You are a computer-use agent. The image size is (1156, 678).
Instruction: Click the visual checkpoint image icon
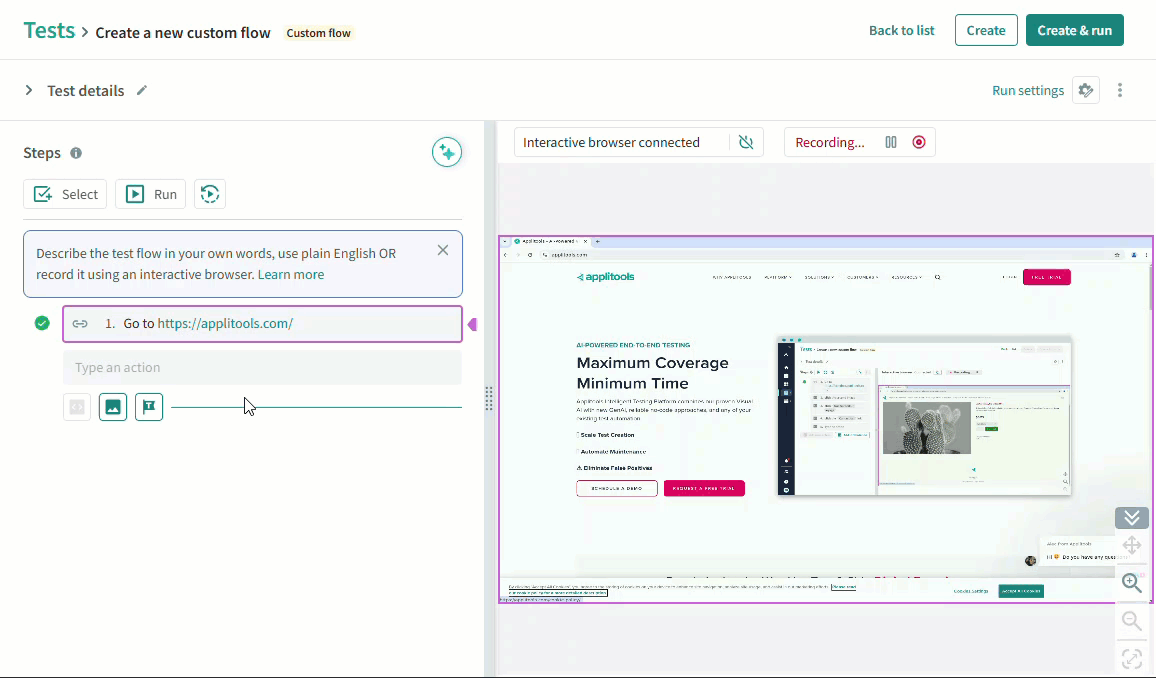pos(113,407)
